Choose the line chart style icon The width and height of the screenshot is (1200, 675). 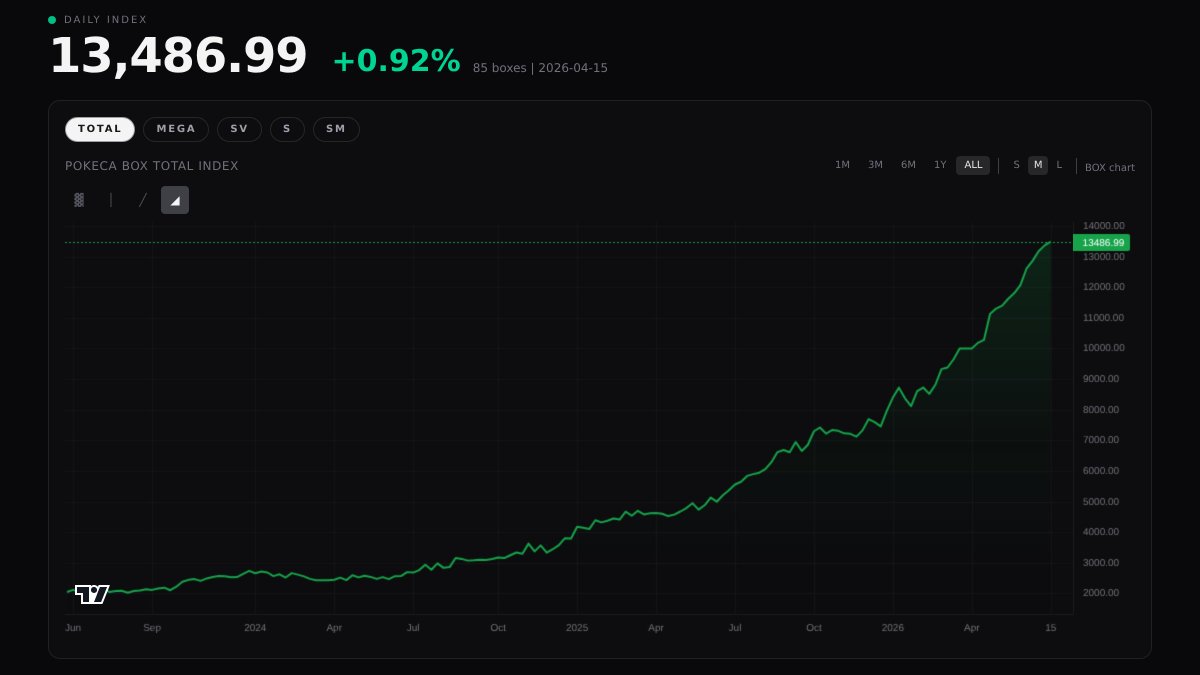143,200
